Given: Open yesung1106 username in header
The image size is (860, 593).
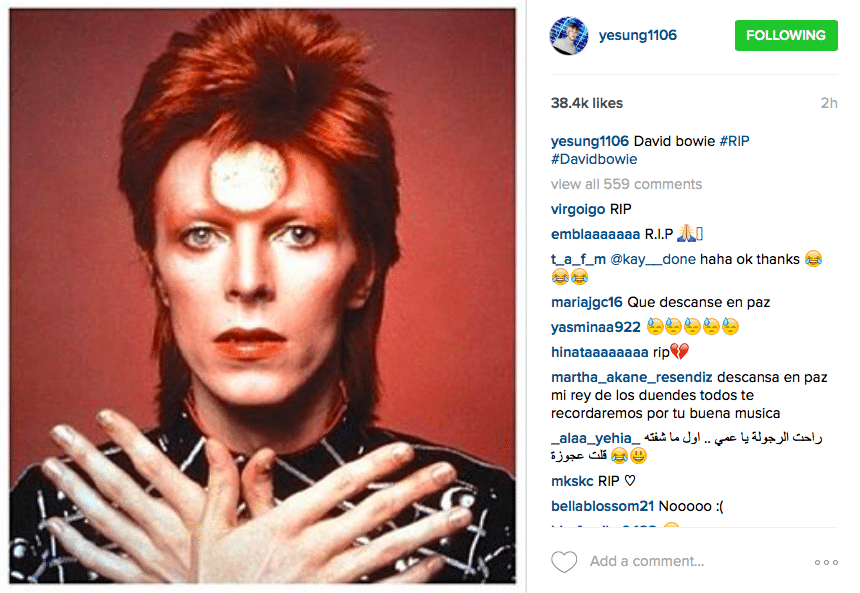Looking at the screenshot, I should tap(637, 35).
